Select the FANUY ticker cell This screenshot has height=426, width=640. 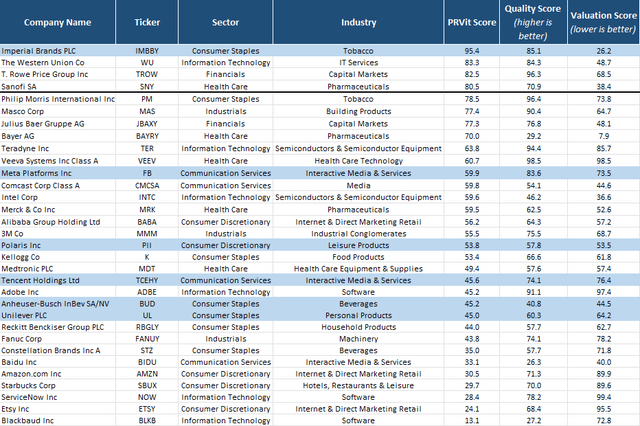[x=147, y=339]
